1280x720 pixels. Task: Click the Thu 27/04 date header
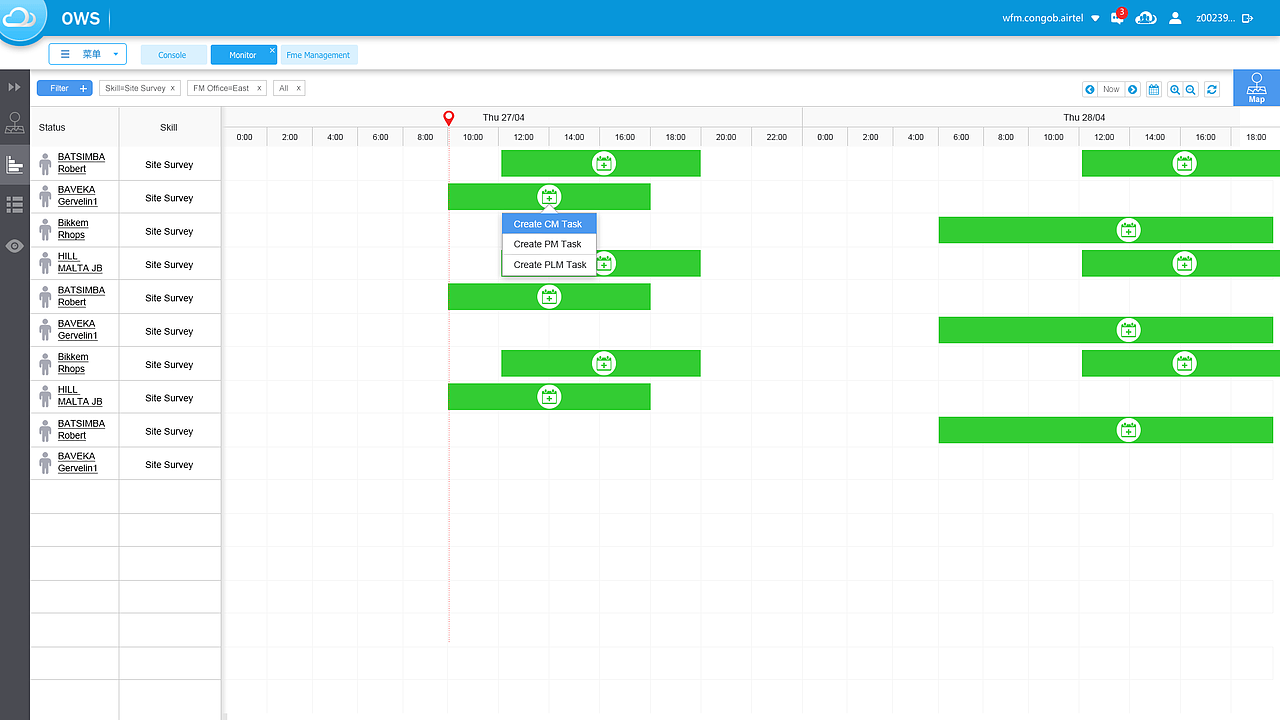click(503, 117)
